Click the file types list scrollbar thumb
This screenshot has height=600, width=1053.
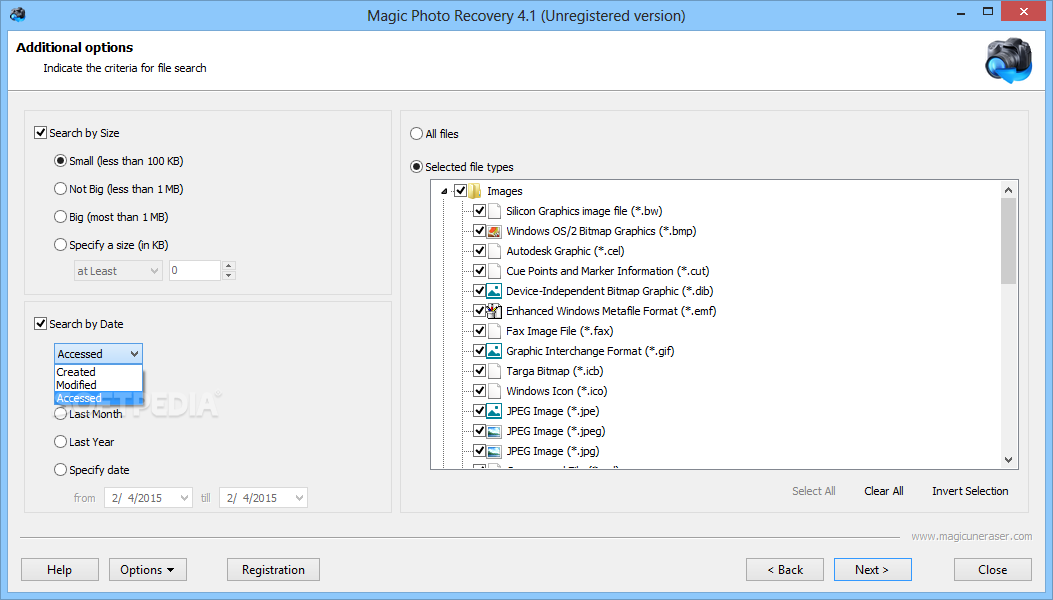pos(1008,242)
